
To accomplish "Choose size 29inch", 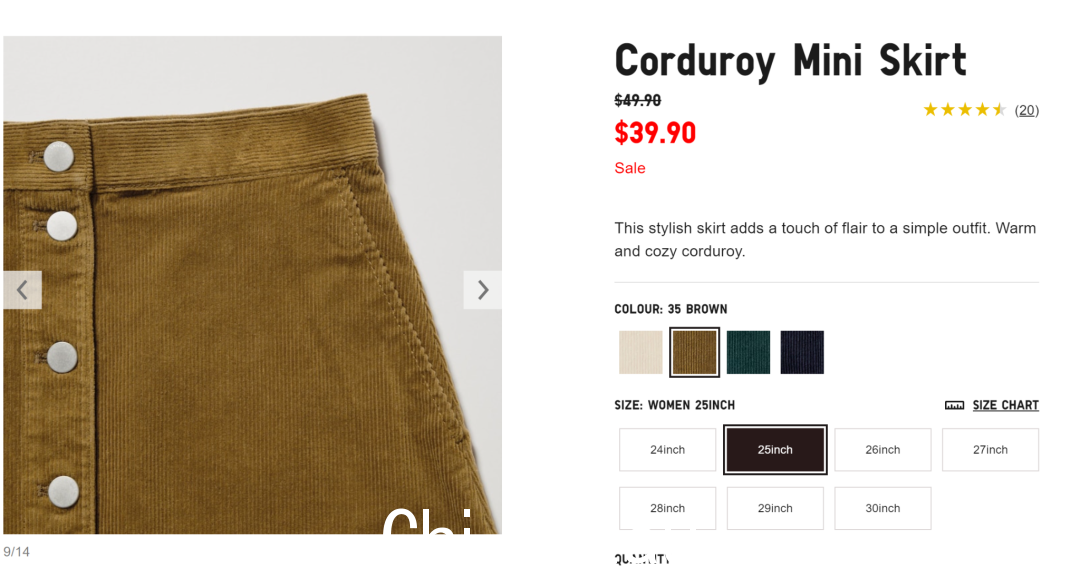I will pos(775,508).
